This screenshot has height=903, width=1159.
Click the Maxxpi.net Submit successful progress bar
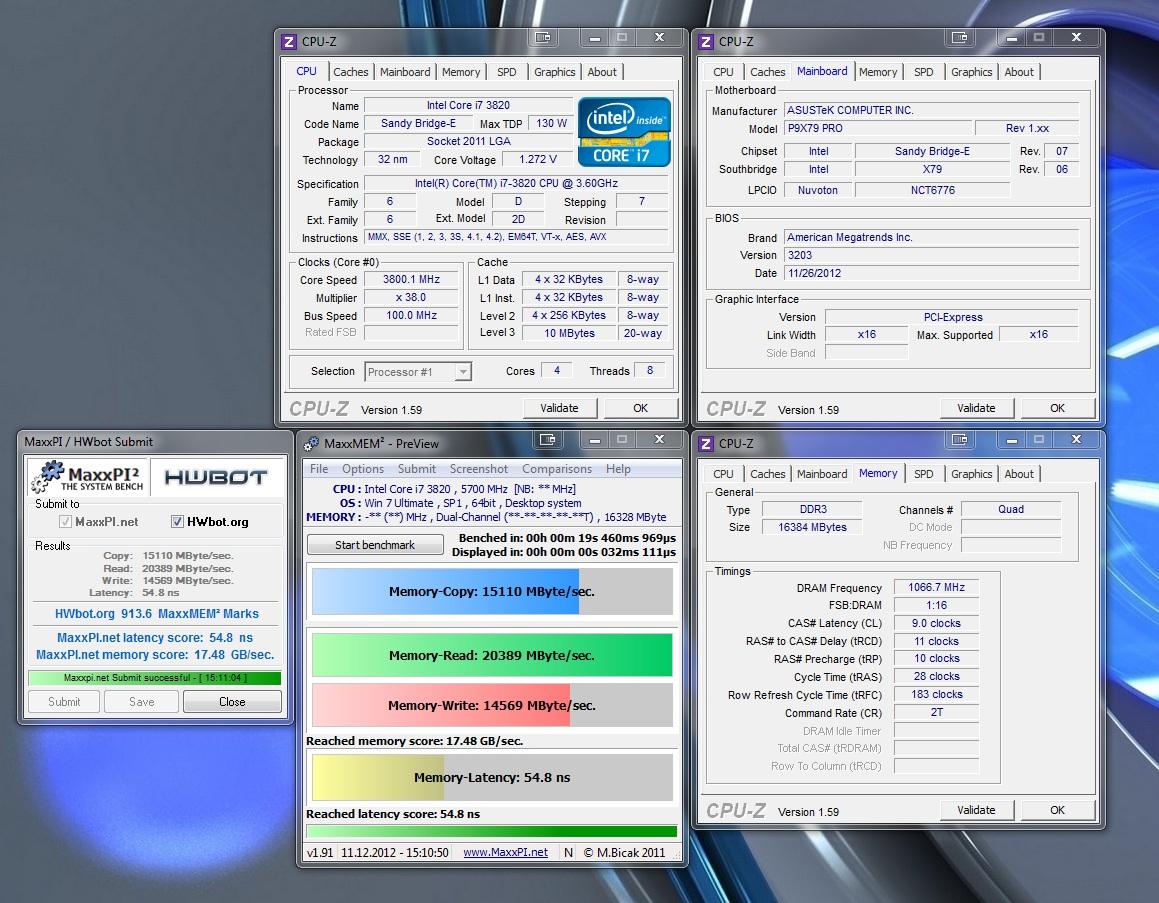pyautogui.click(x=154, y=678)
